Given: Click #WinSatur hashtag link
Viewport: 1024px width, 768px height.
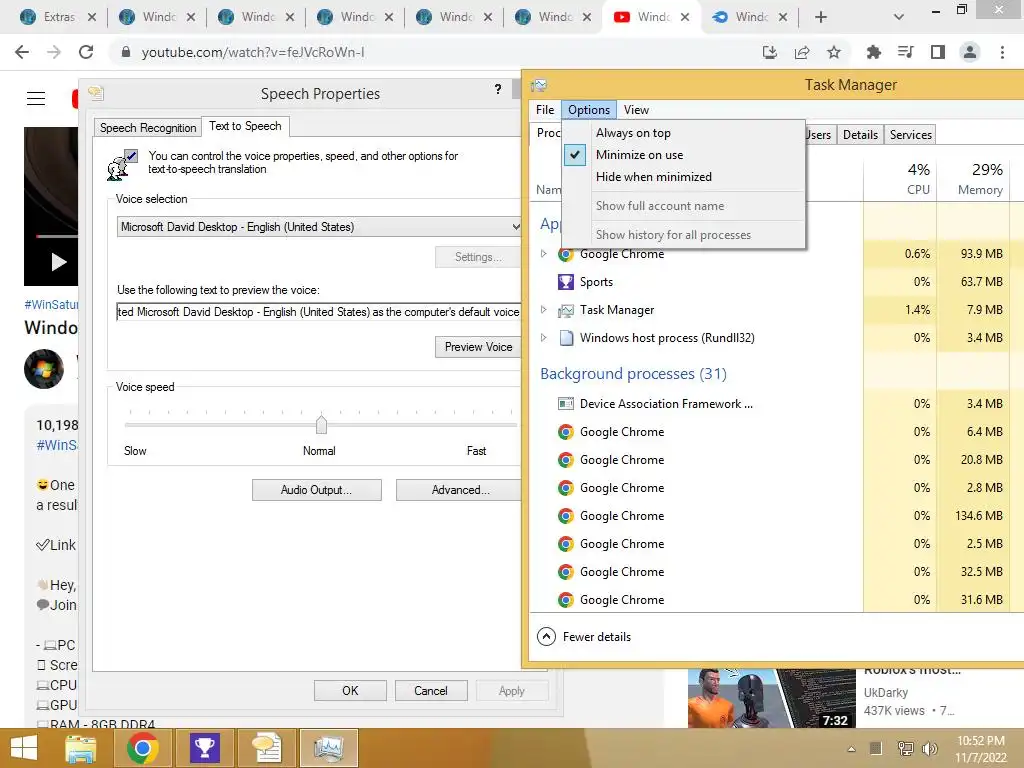Looking at the screenshot, I should coord(51,304).
